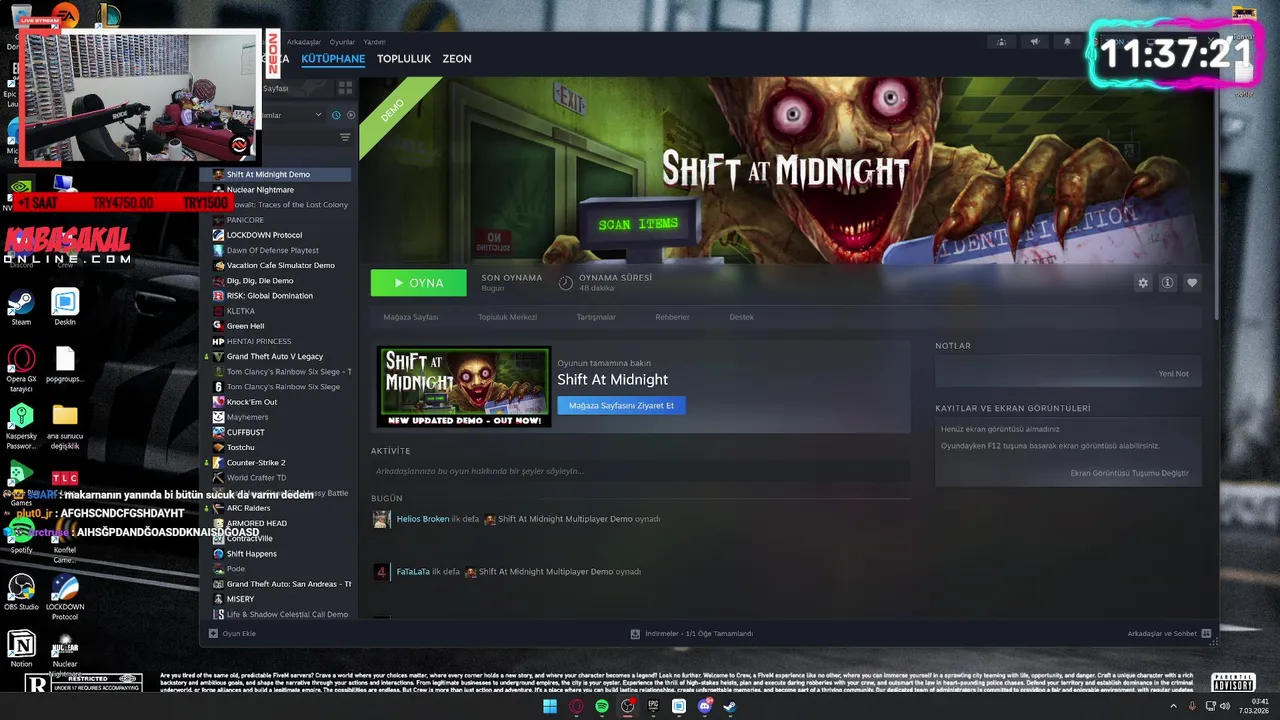Go to Mağaza Sayfası game link

[x=411, y=317]
